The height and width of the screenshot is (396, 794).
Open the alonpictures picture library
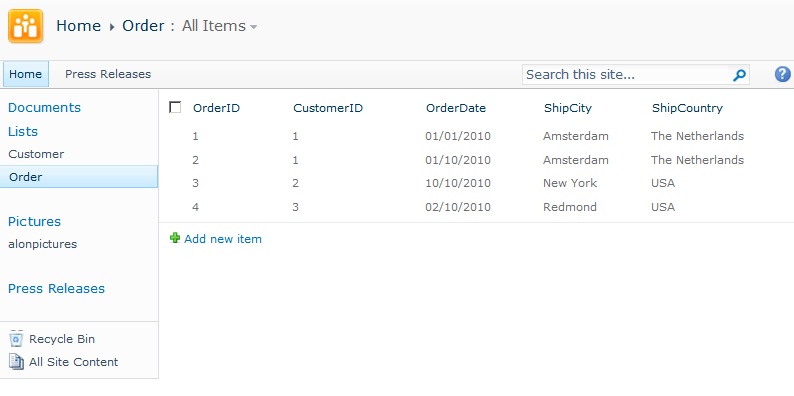(43, 244)
